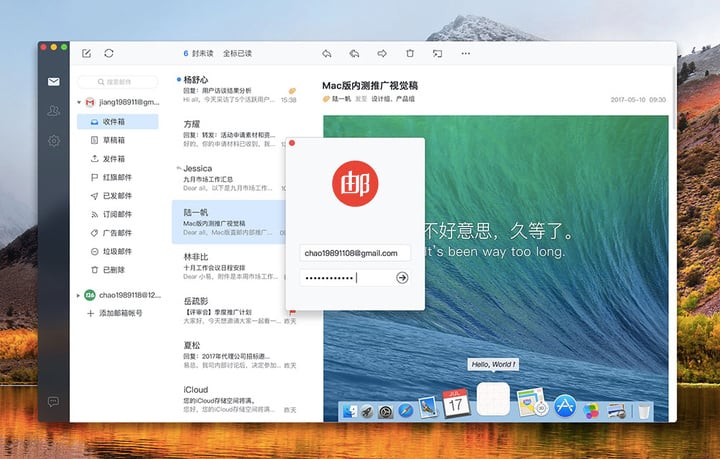Click the refresh mailbox icon
Screen dimensions: 720x459
109,53
